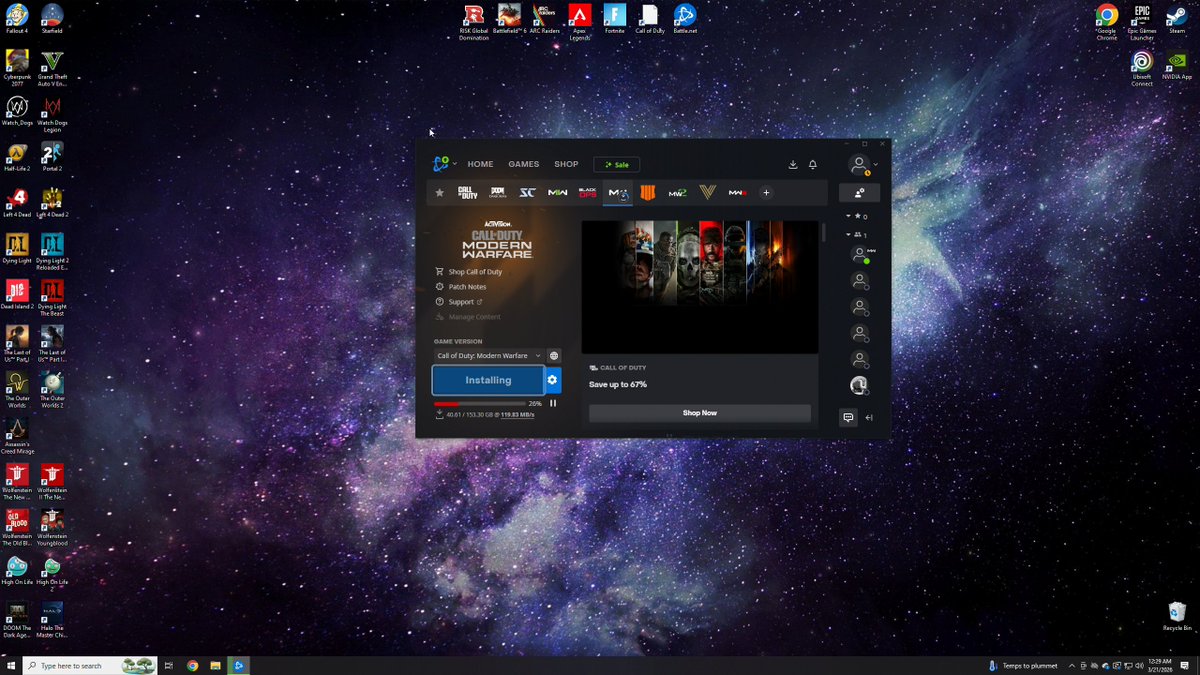Open File Explorer from the taskbar
1200x675 pixels.
pos(215,665)
